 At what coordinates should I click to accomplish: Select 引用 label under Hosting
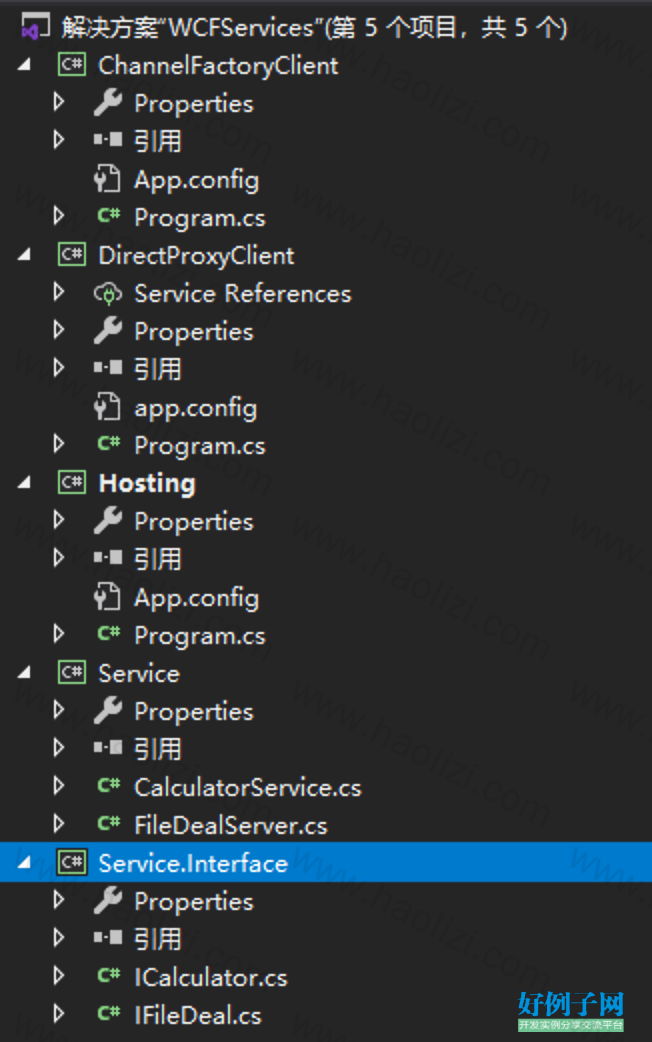click(158, 559)
